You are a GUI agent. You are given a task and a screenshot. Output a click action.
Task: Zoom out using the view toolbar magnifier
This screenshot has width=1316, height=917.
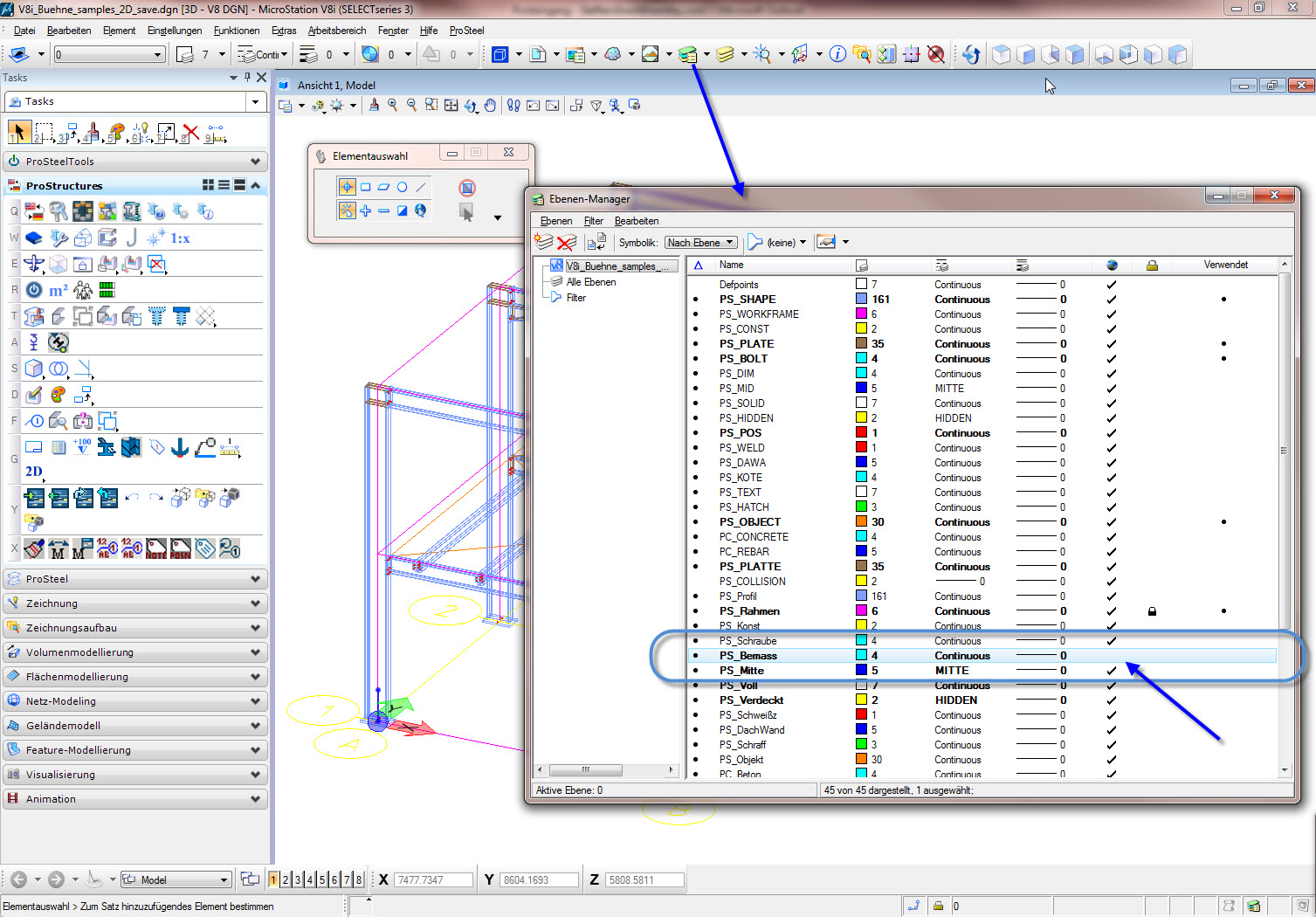pyautogui.click(x=412, y=106)
